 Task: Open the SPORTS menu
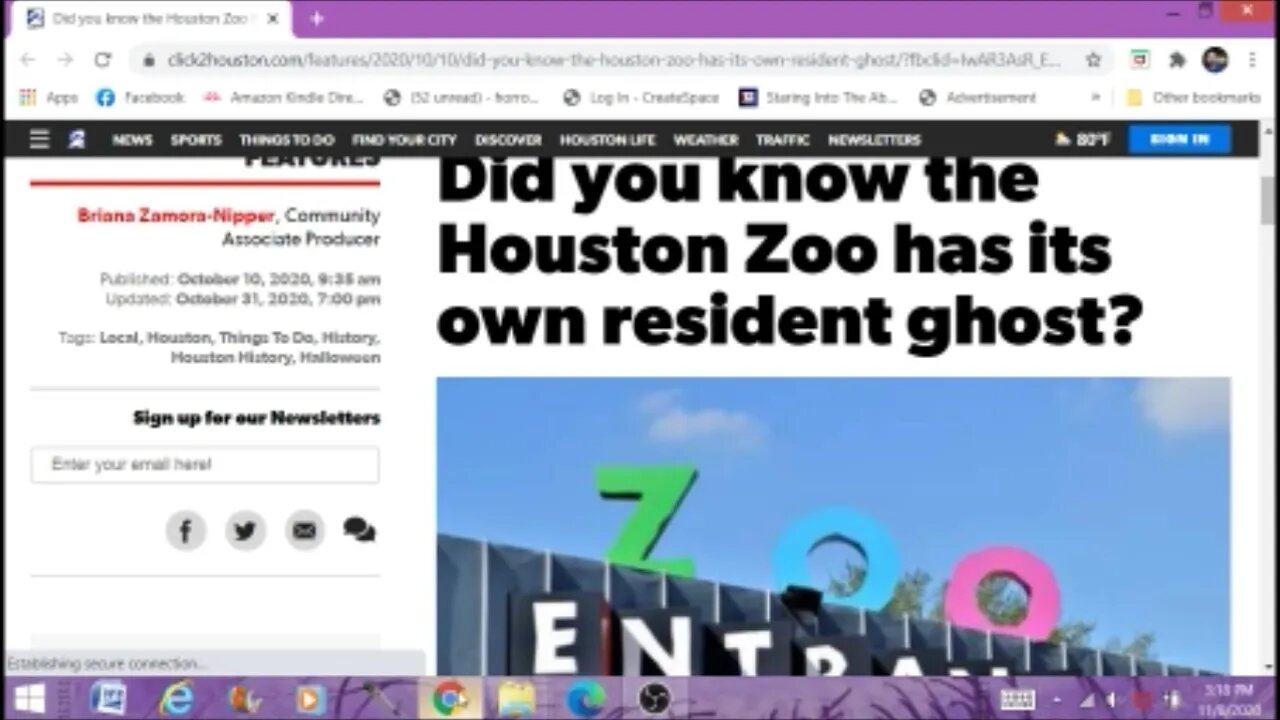click(x=196, y=140)
